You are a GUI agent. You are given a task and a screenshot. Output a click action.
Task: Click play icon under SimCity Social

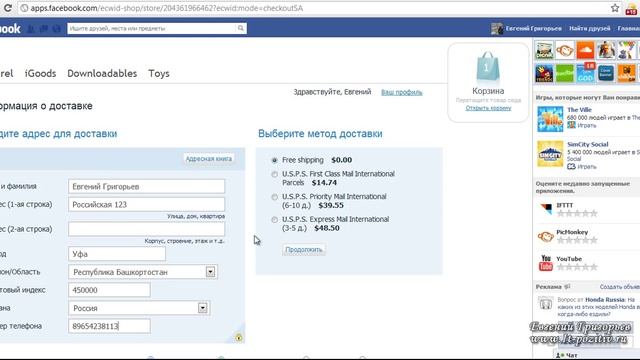[571, 167]
